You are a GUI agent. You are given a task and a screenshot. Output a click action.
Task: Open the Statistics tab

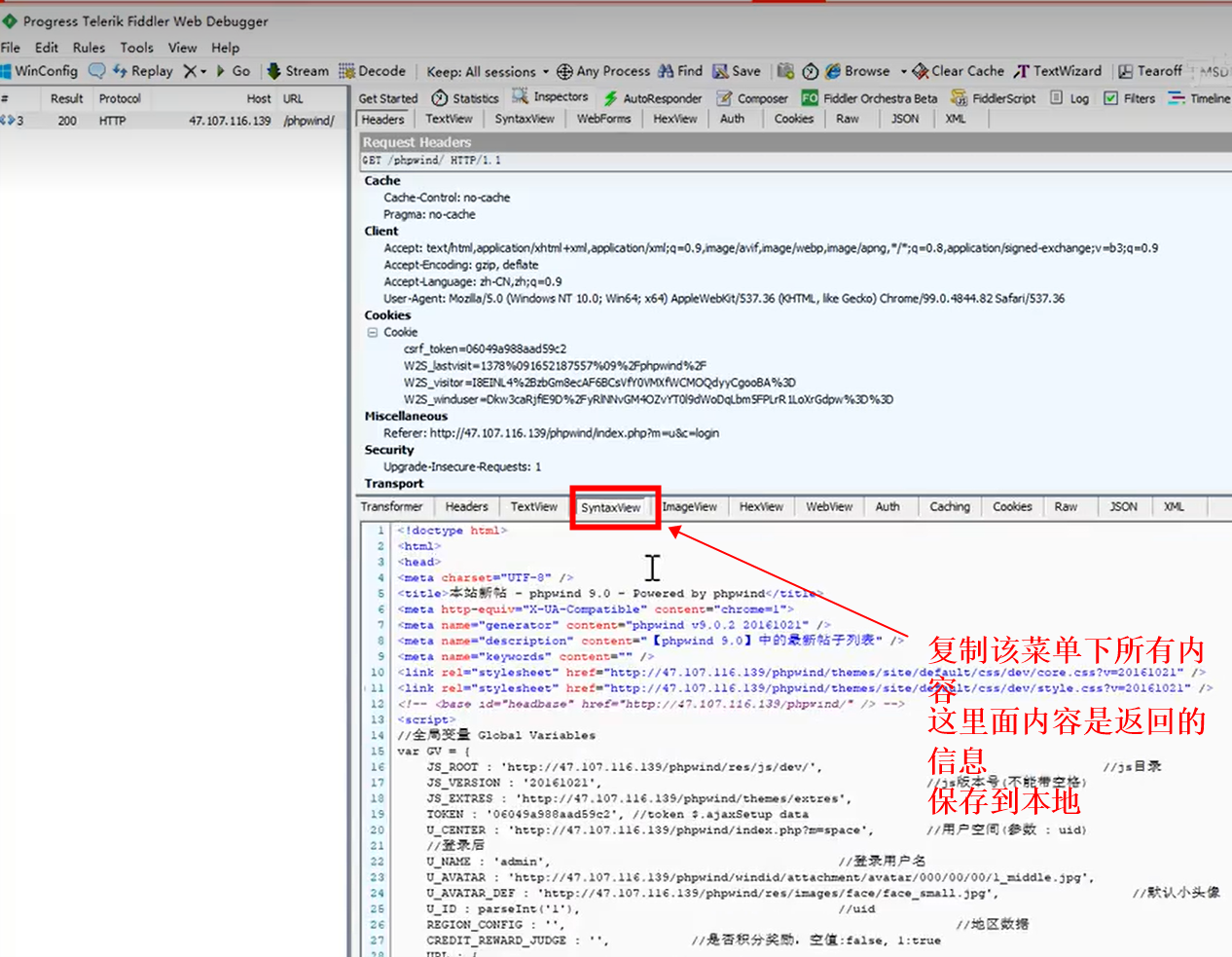pyautogui.click(x=465, y=98)
